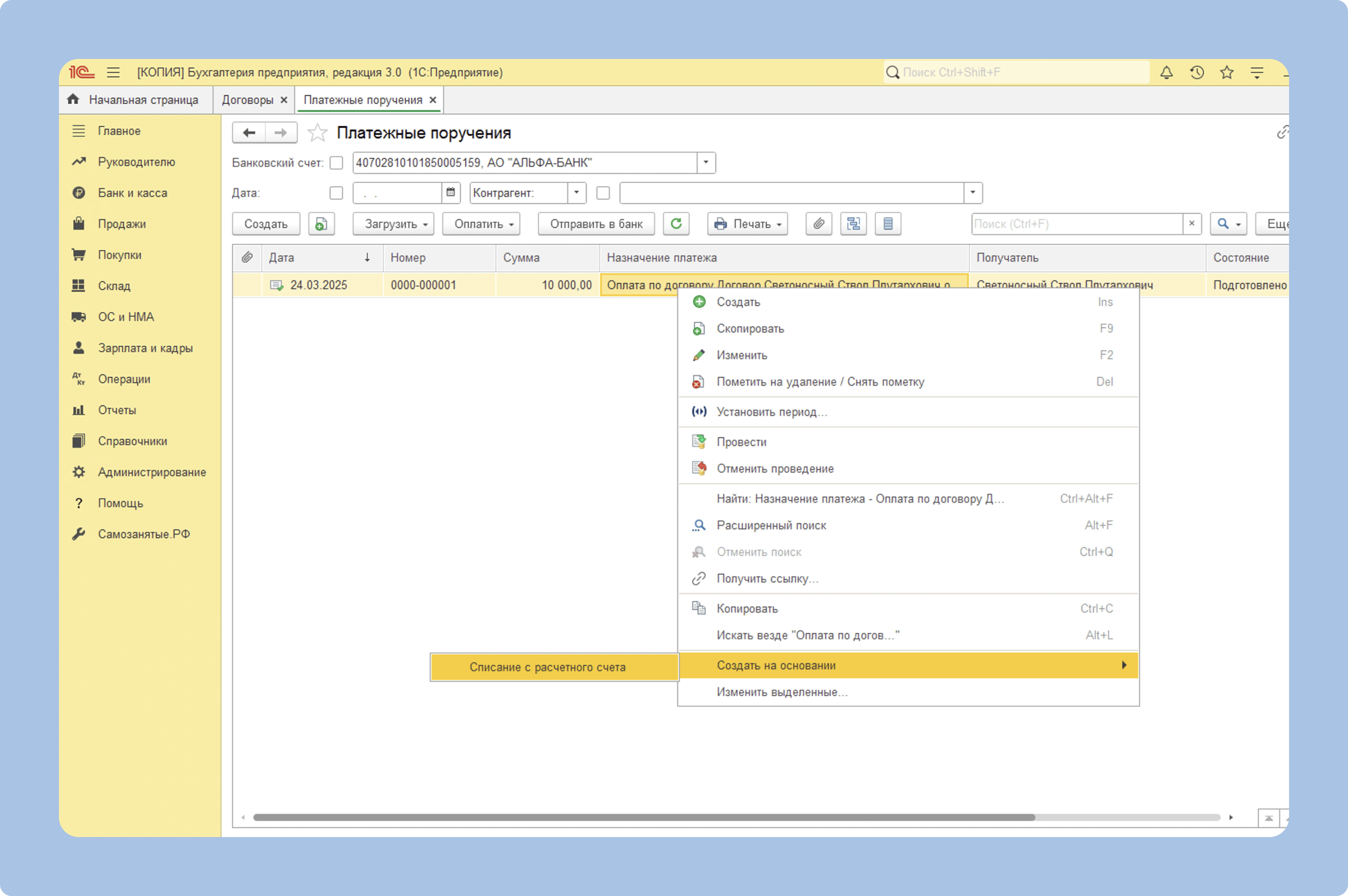The height and width of the screenshot is (896, 1348).
Task: Open the main hamburger menu
Action: coord(113,73)
